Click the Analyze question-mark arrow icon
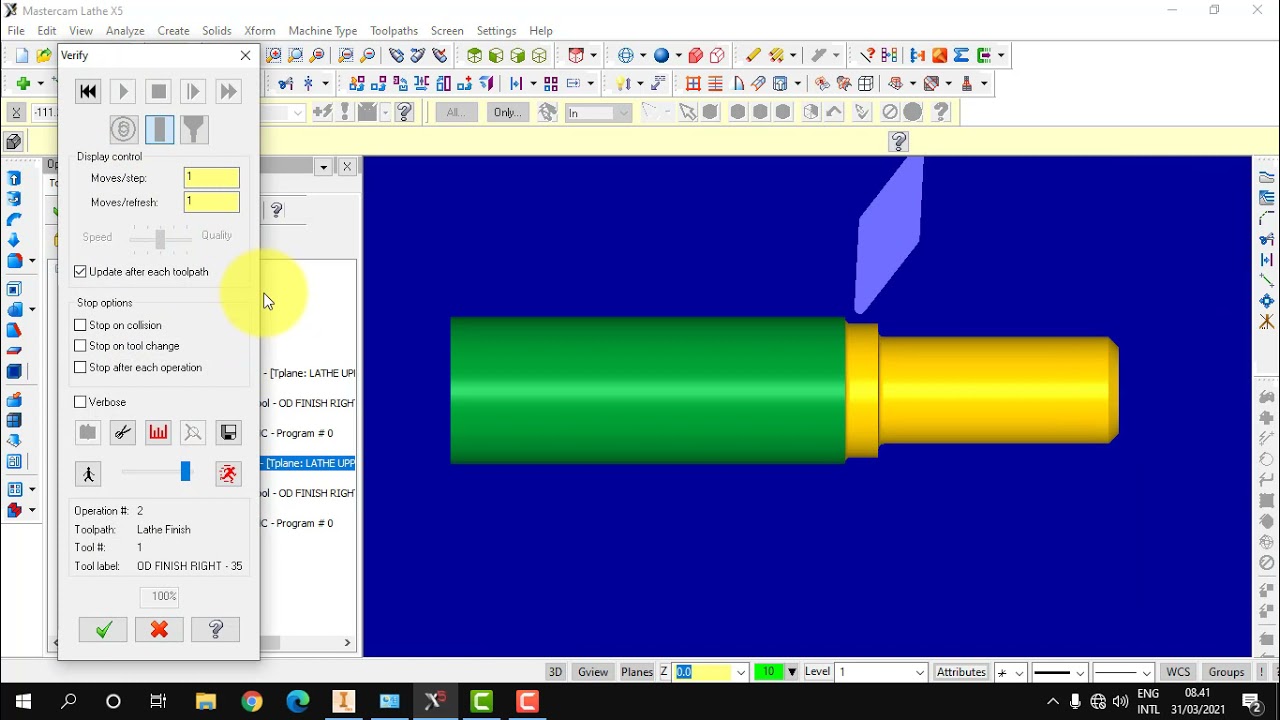Screen dimensions: 1280x720 coord(867,56)
